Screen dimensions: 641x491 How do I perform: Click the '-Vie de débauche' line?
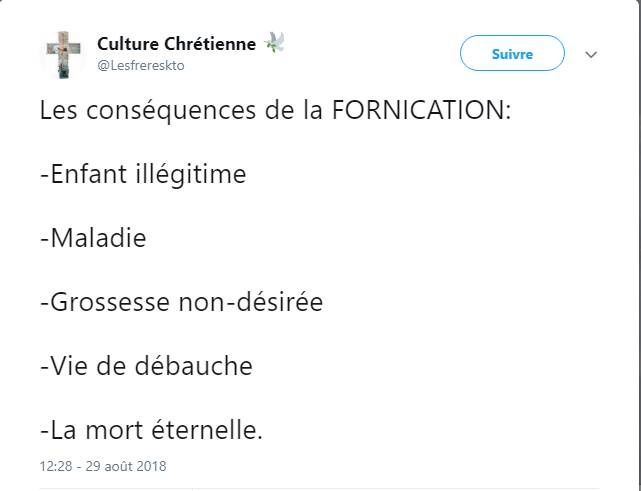146,365
